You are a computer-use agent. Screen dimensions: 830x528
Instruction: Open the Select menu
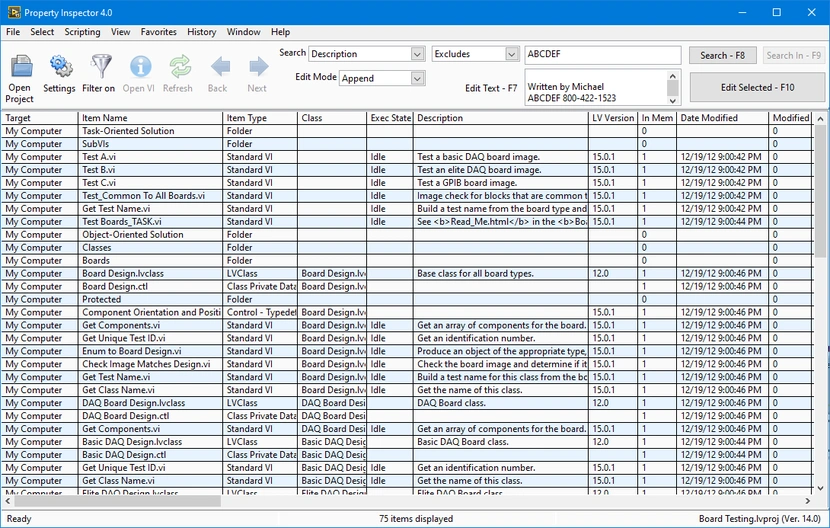42,32
